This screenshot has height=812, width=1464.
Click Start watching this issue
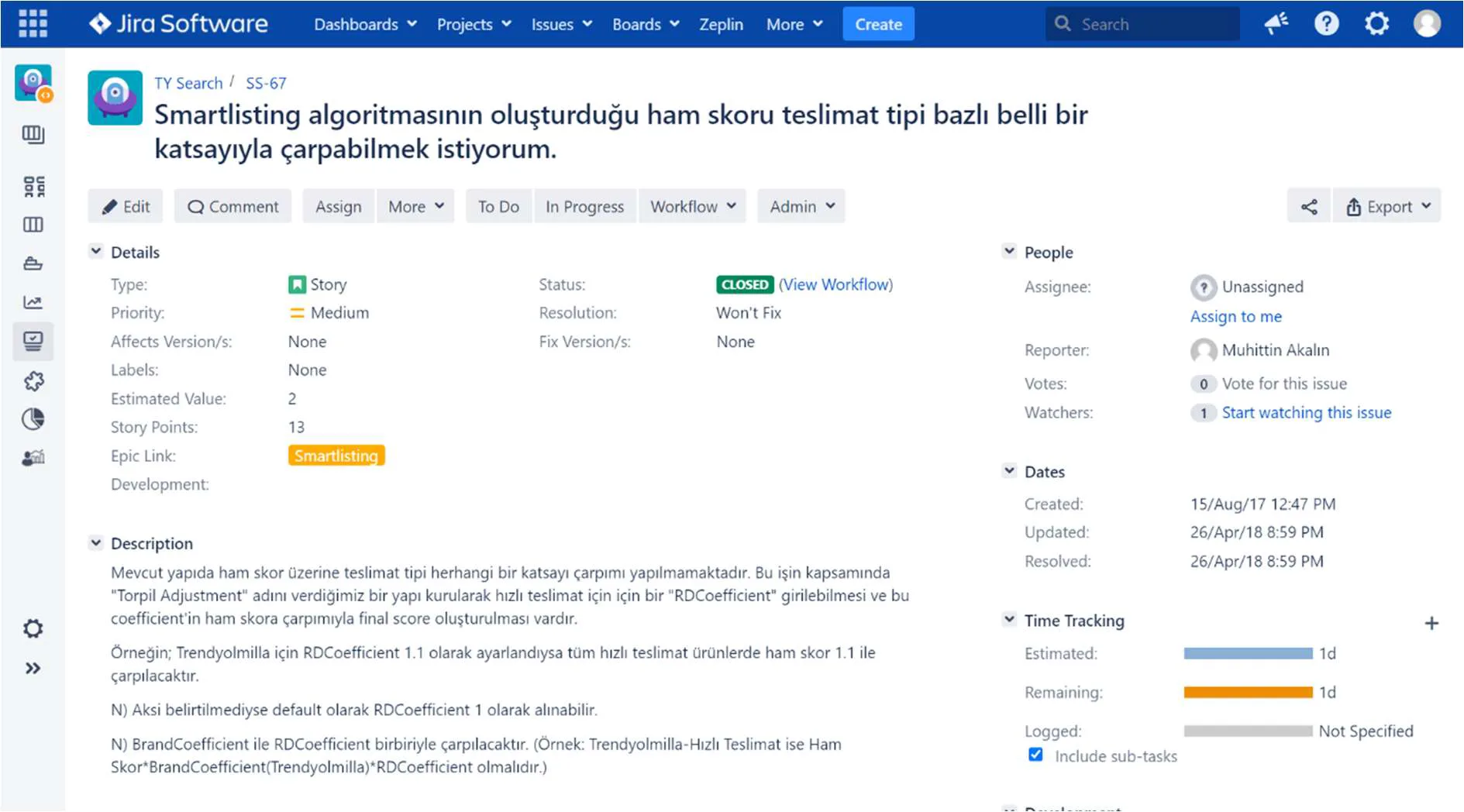1306,412
